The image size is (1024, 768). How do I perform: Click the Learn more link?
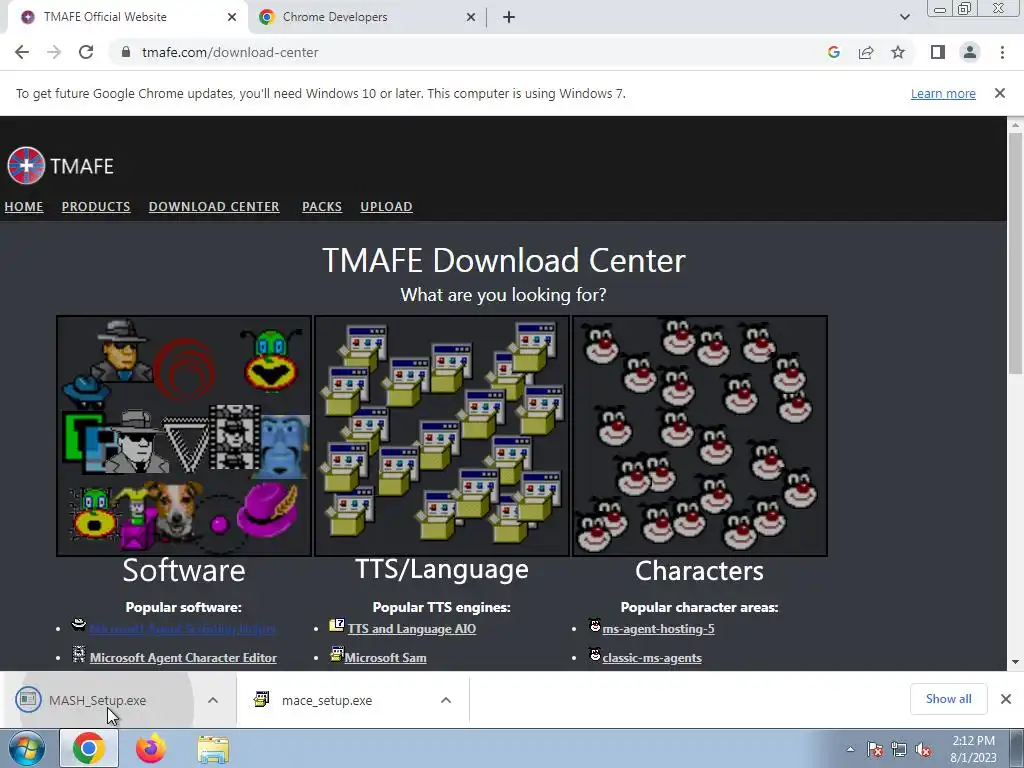tap(943, 93)
